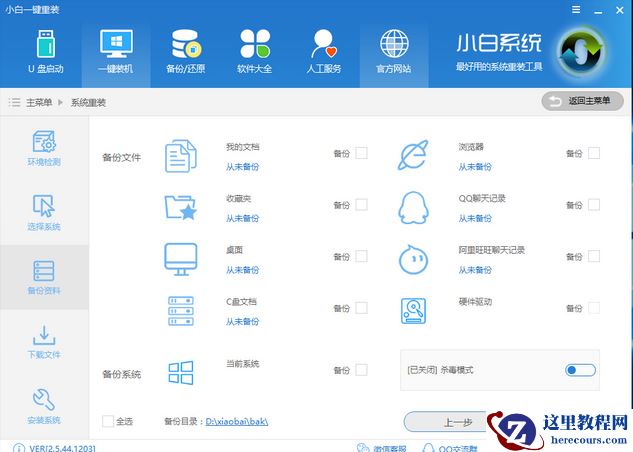Check 备份 box for 收藏夹
Viewport: 633px width, 452px height.
[x=361, y=205]
